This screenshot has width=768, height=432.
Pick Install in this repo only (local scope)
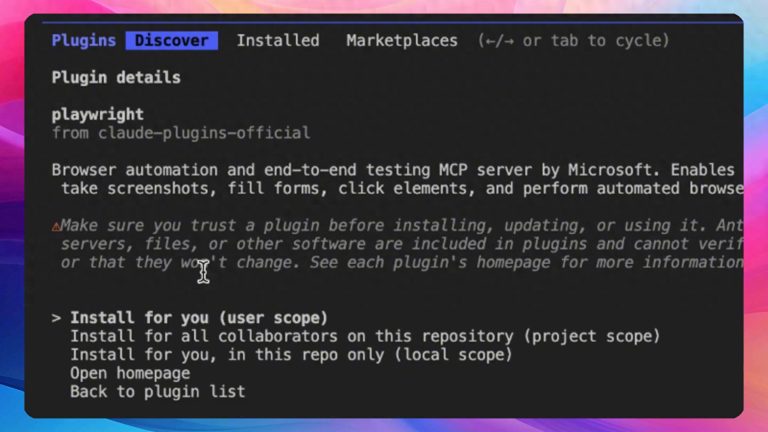pos(291,355)
